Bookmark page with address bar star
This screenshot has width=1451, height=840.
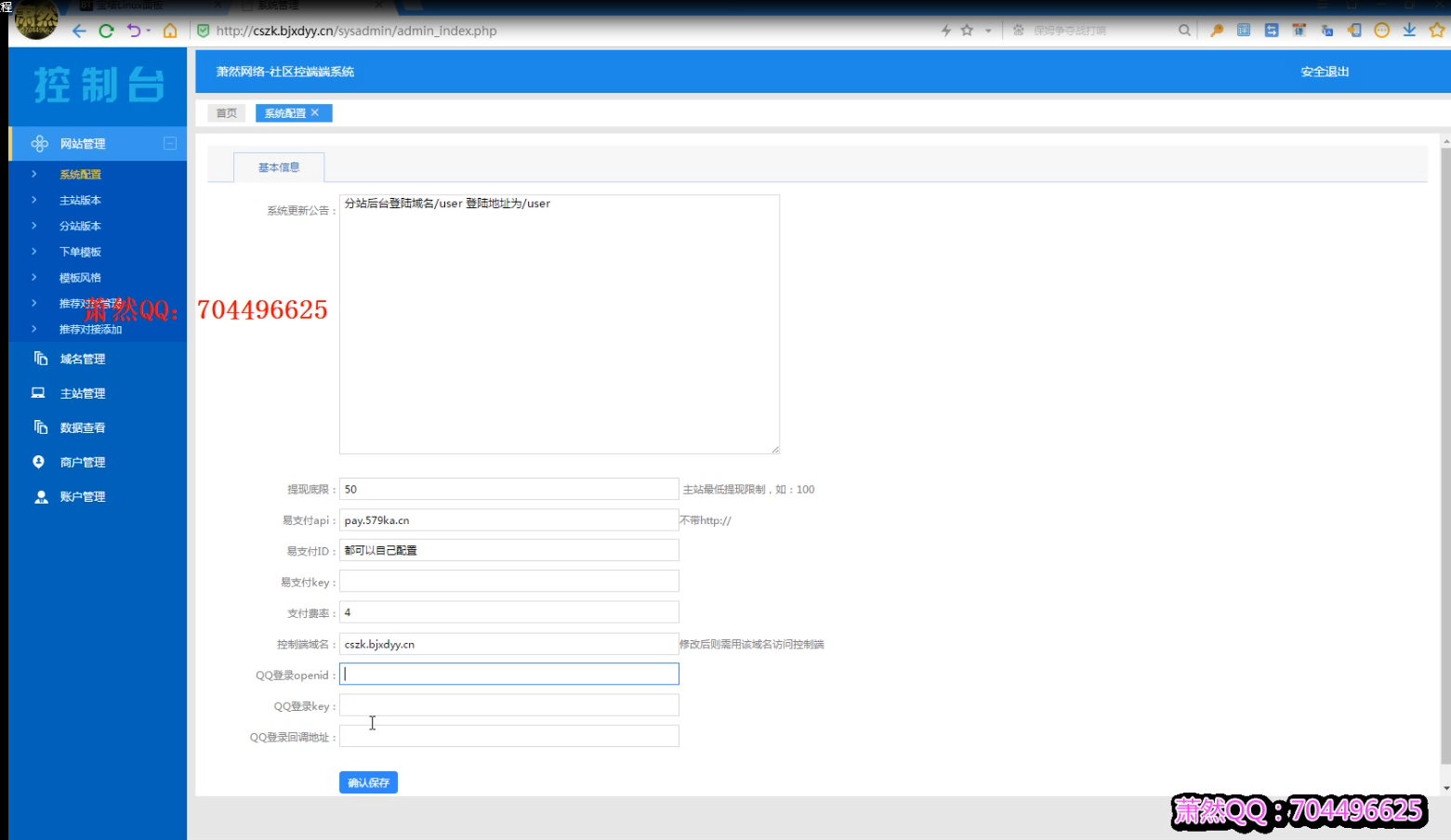[x=967, y=31]
